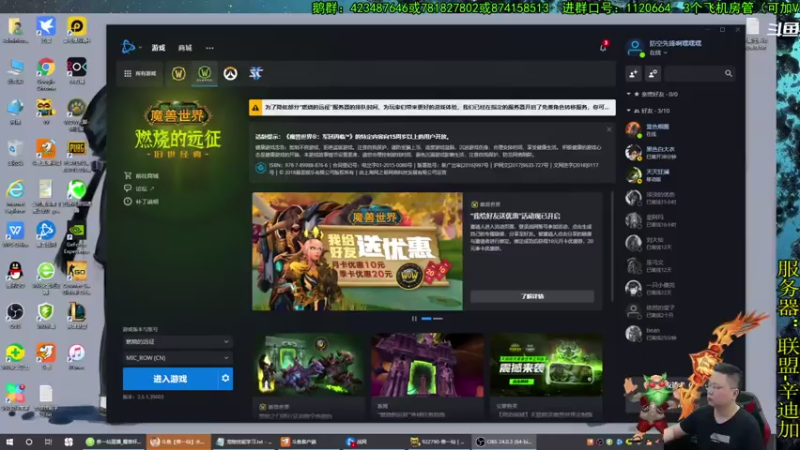Open online status dropdown under username
Viewport: 800px width, 450px height.
coord(659,53)
